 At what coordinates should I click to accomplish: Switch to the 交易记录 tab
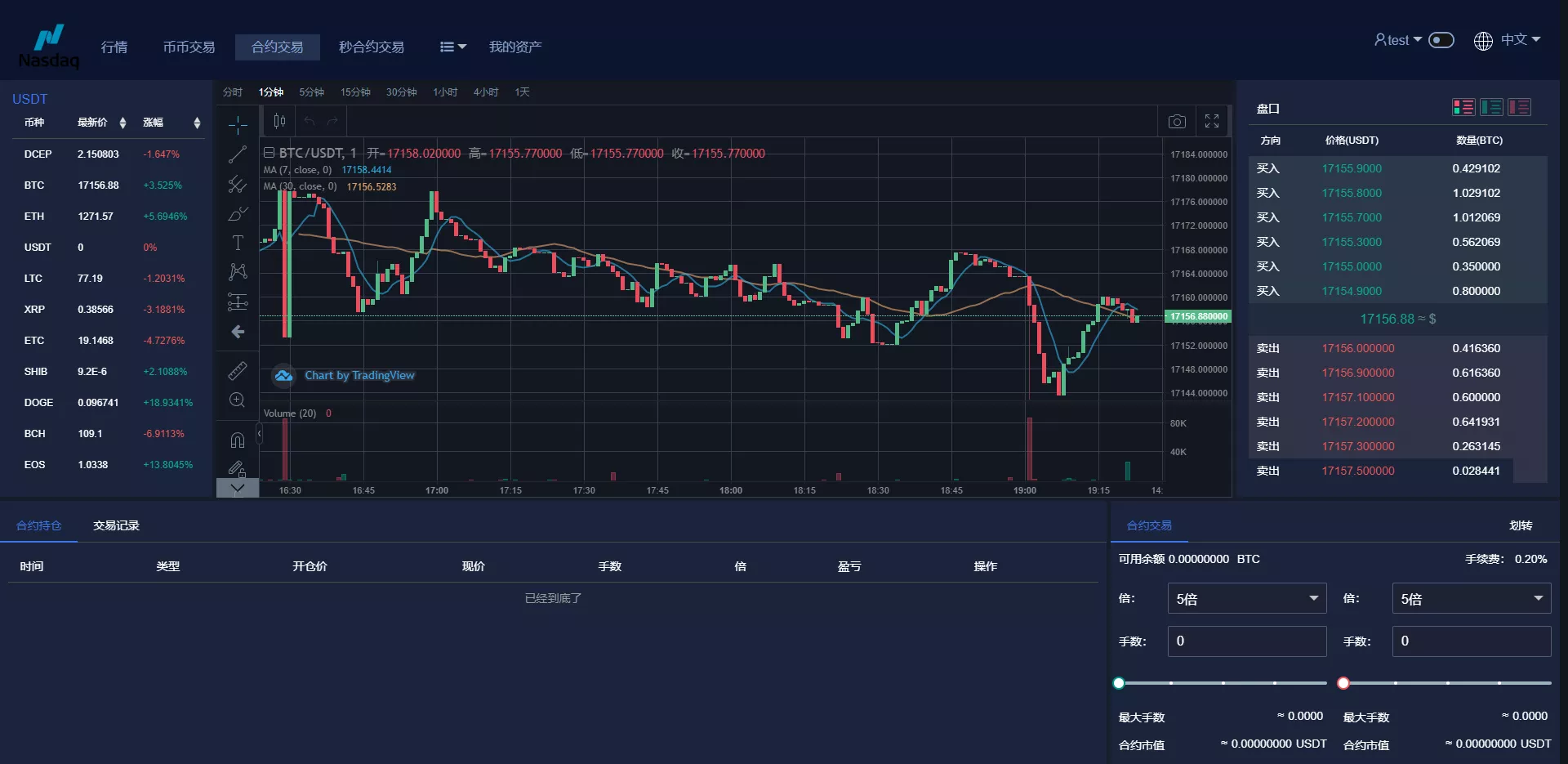[116, 525]
